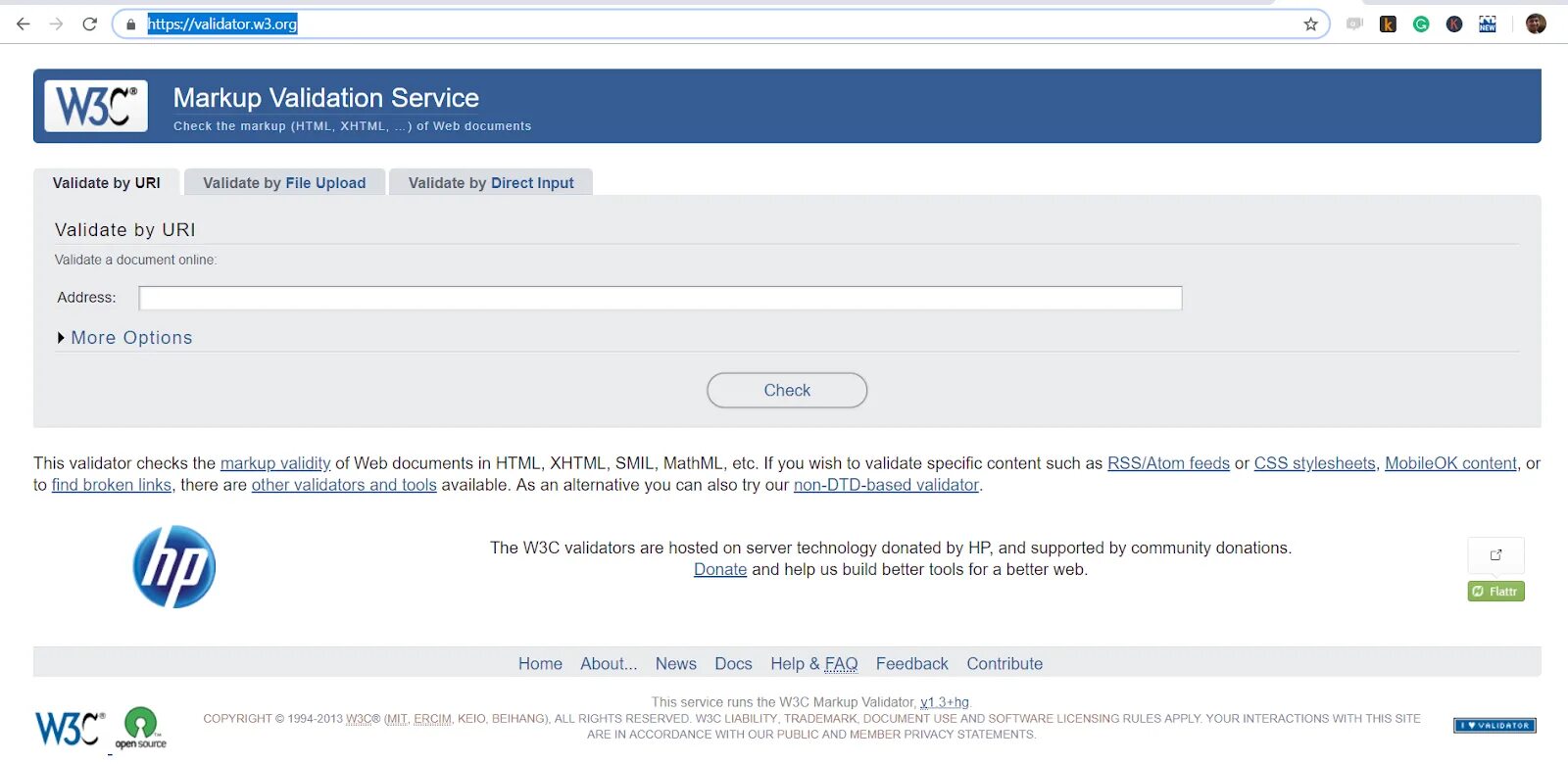Screen dimensions: 1568x764
Task: Click the I love Validator badge
Action: (1494, 726)
